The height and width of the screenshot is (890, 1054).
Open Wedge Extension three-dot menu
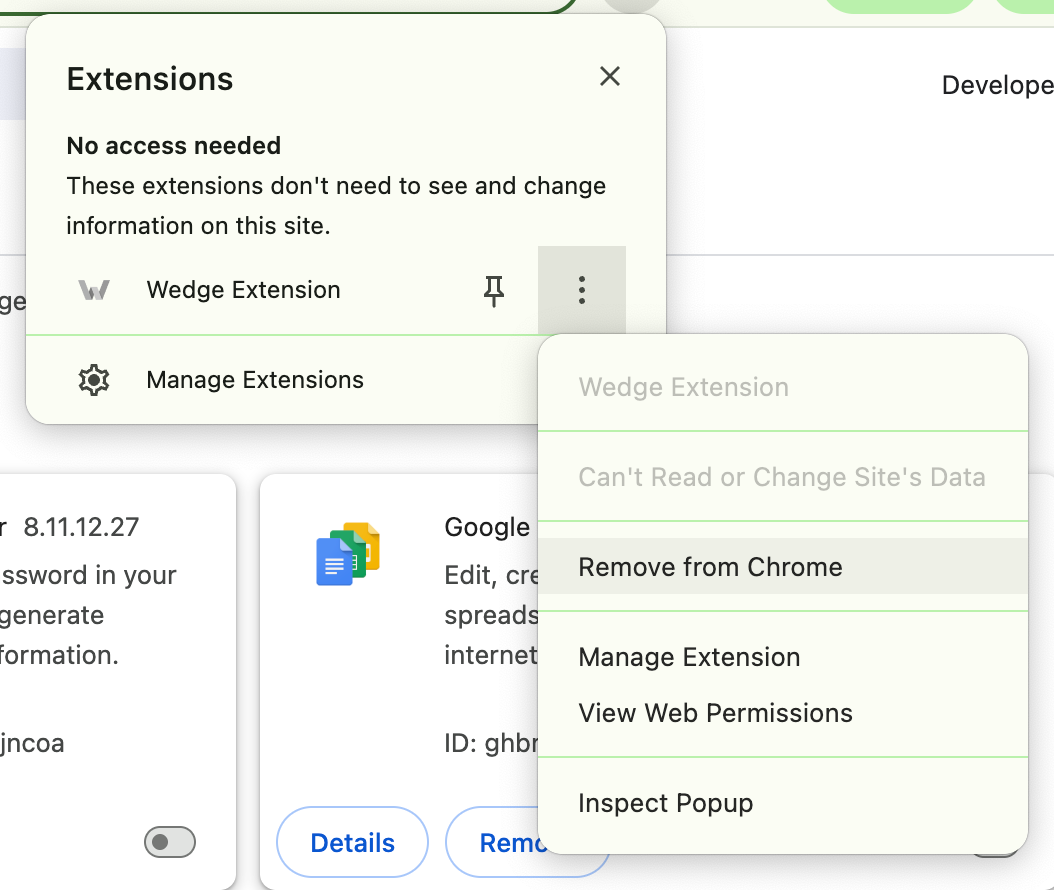[x=582, y=290]
